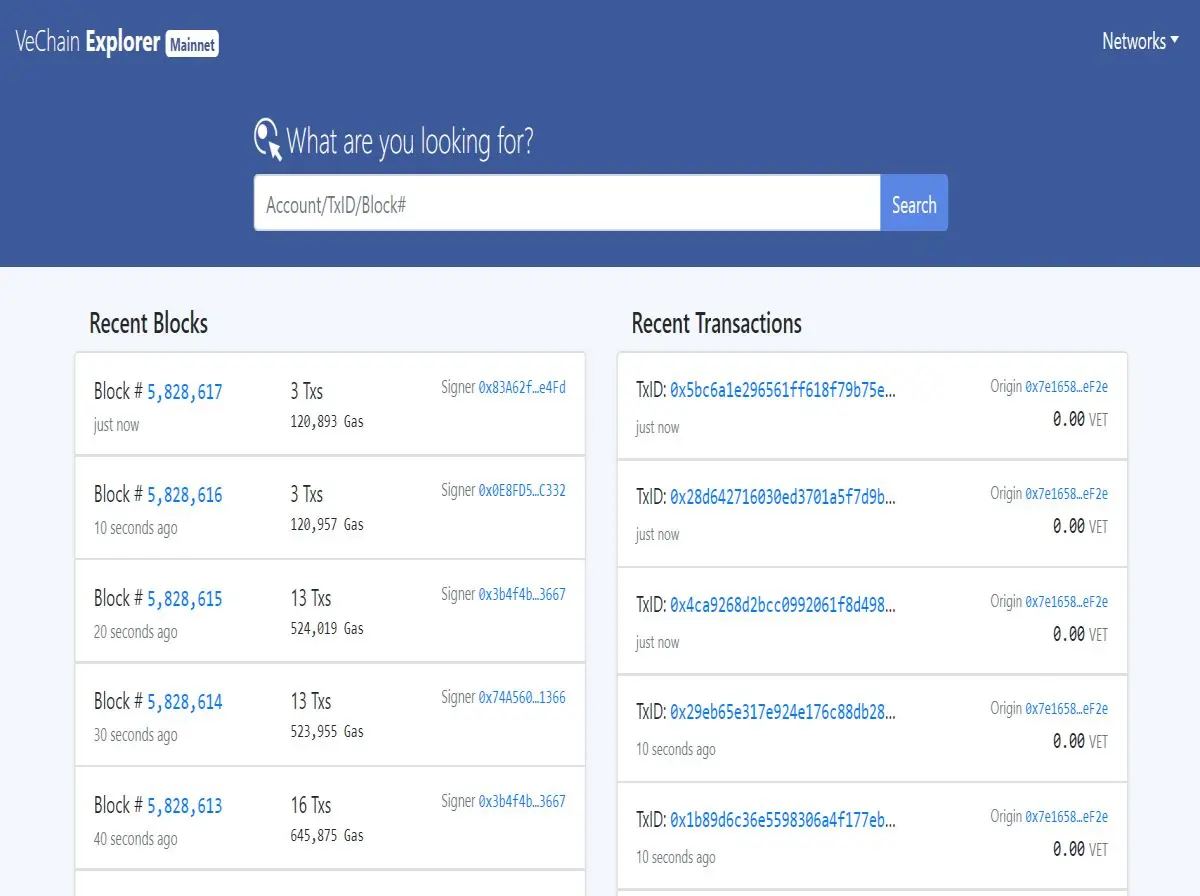Viewport: 1200px width, 896px height.
Task: Open origin address of transaction 0x28d6427…
Action: tap(1067, 494)
